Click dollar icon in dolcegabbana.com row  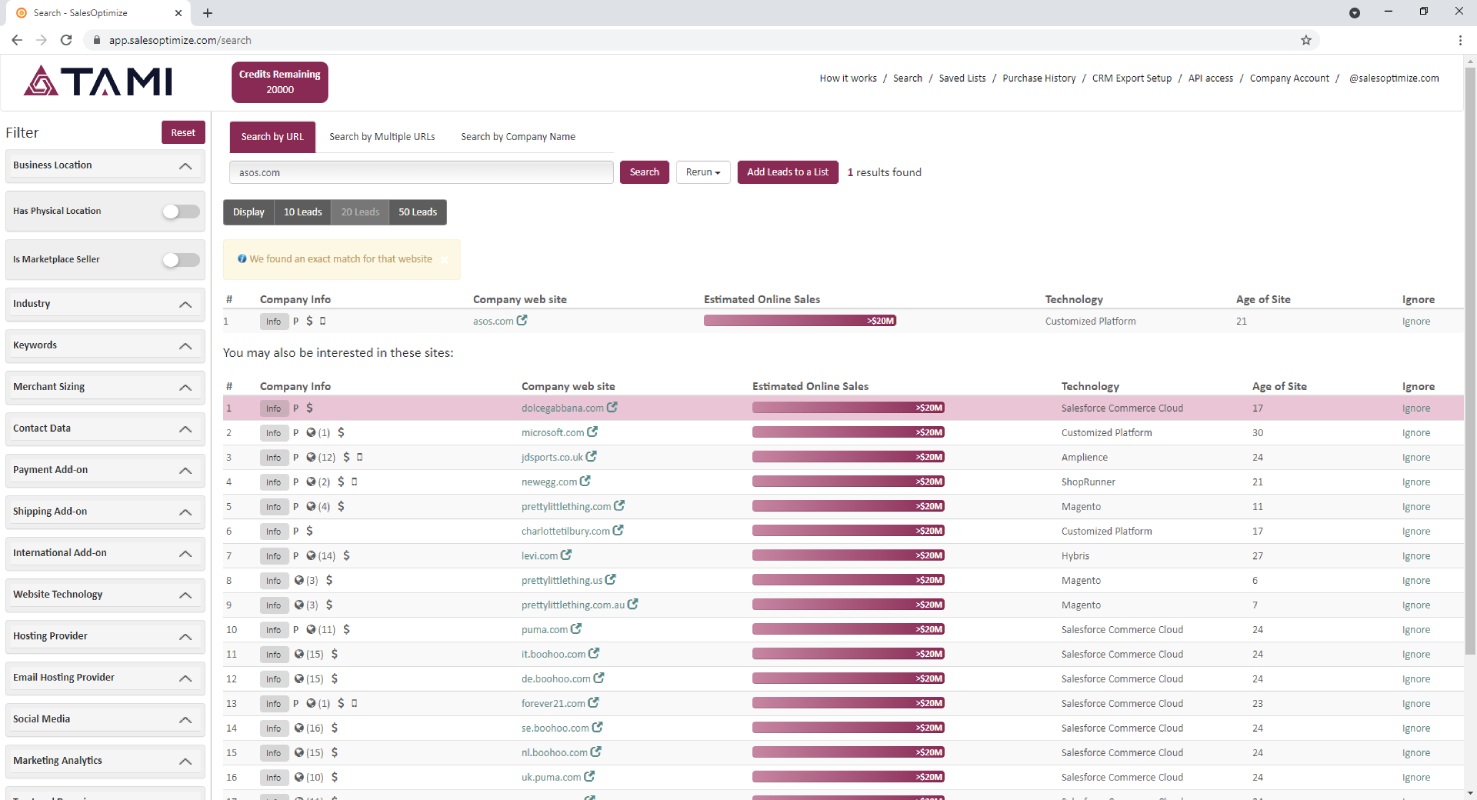(310, 408)
